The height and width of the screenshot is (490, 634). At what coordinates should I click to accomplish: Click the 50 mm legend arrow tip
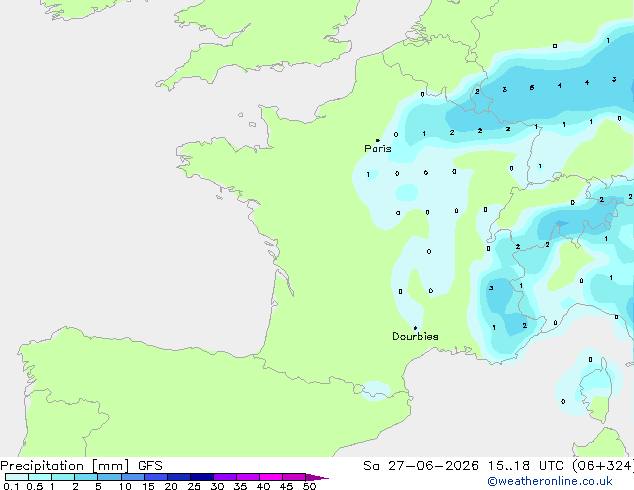[317, 477]
